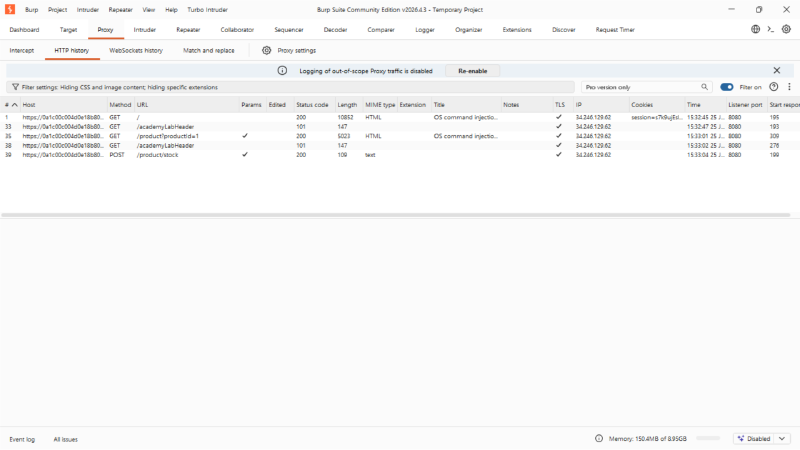Click the memory usage progress bar
Viewport: 800px width, 450px height.
coord(708,438)
